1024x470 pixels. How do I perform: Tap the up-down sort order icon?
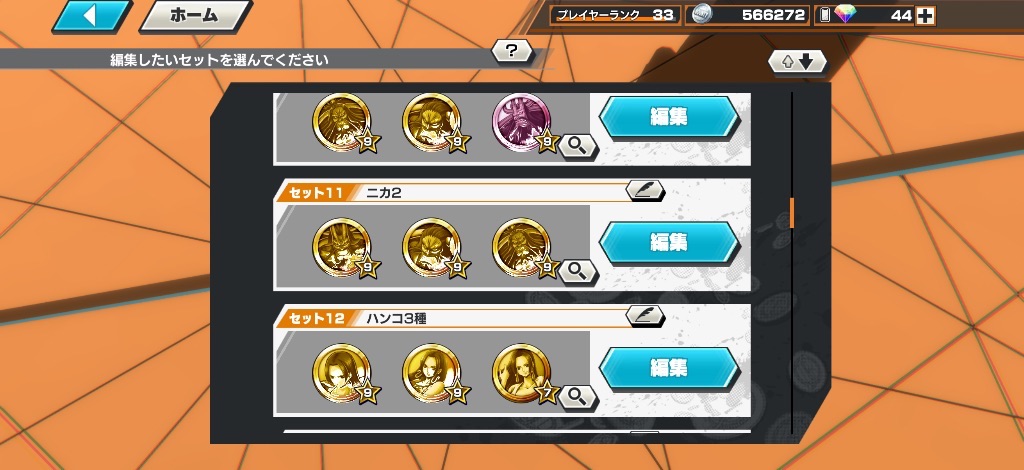(x=797, y=61)
